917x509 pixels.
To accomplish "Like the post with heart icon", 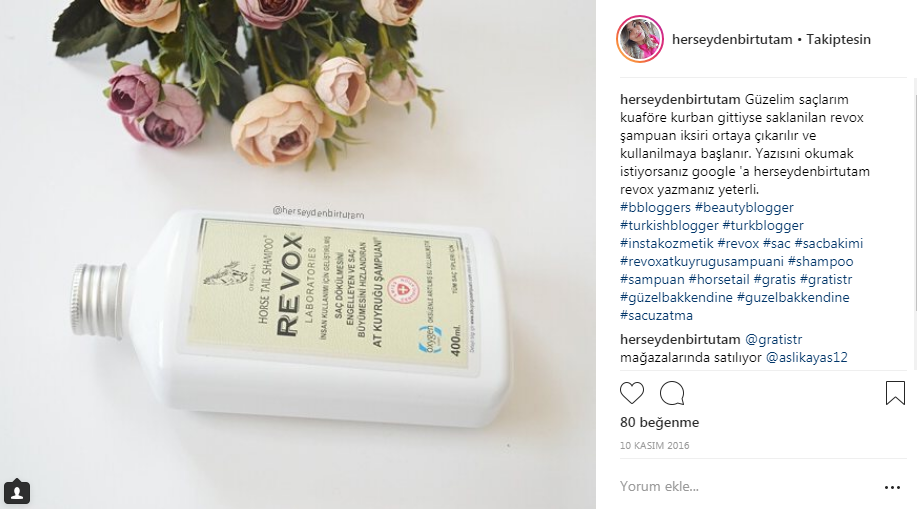I will [632, 393].
